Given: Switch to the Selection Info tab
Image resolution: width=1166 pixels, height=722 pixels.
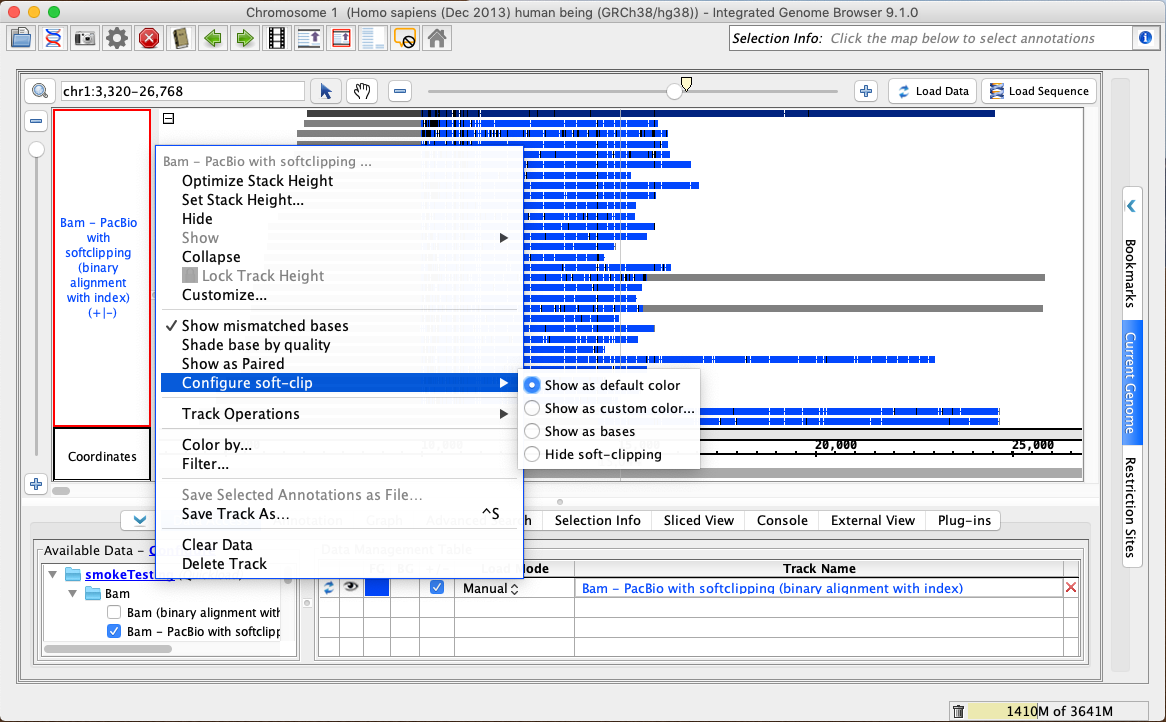Looking at the screenshot, I should click(597, 520).
